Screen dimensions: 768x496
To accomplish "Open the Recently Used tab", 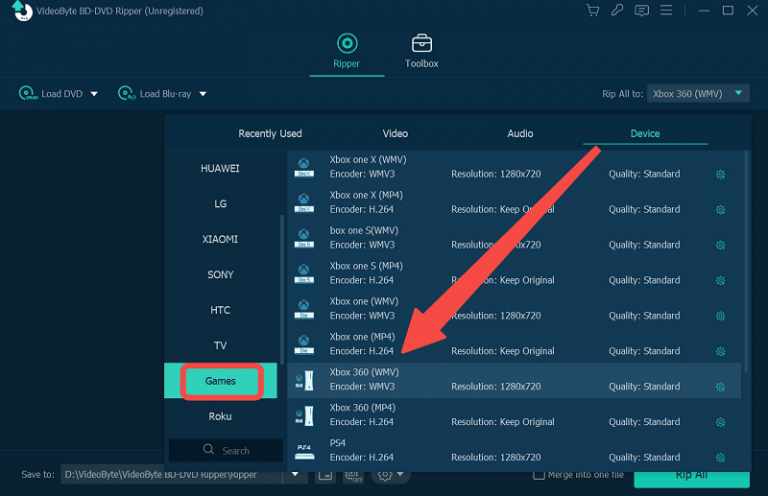I will (270, 134).
